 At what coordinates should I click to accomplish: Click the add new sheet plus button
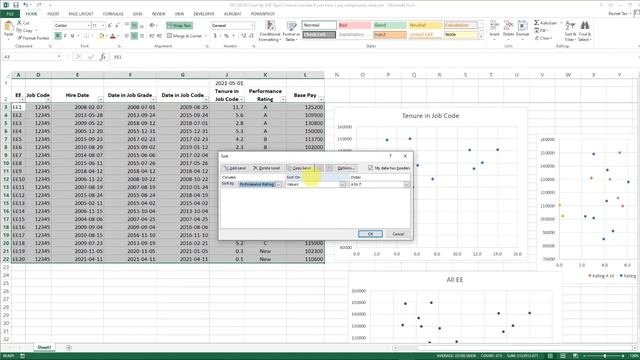pos(69,348)
